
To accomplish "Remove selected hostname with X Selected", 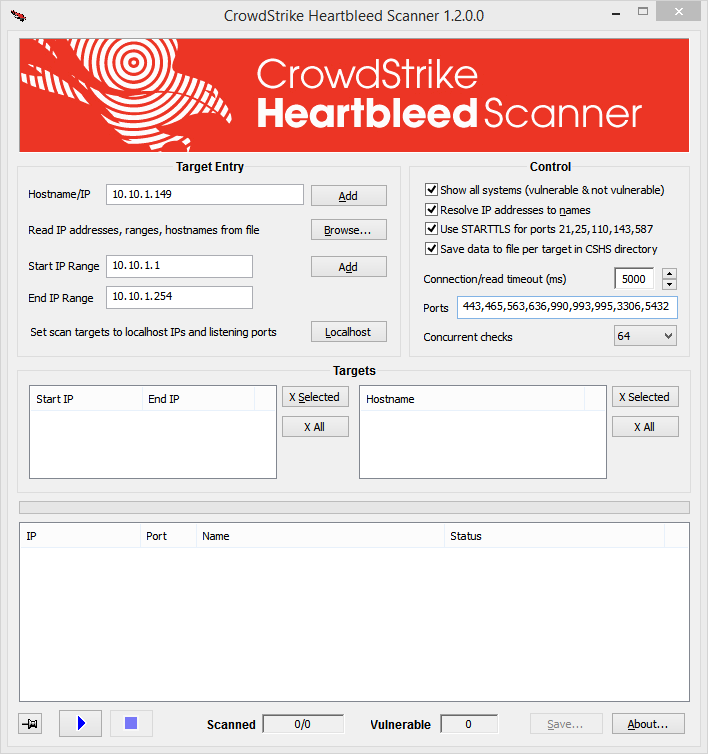I will pos(645,397).
